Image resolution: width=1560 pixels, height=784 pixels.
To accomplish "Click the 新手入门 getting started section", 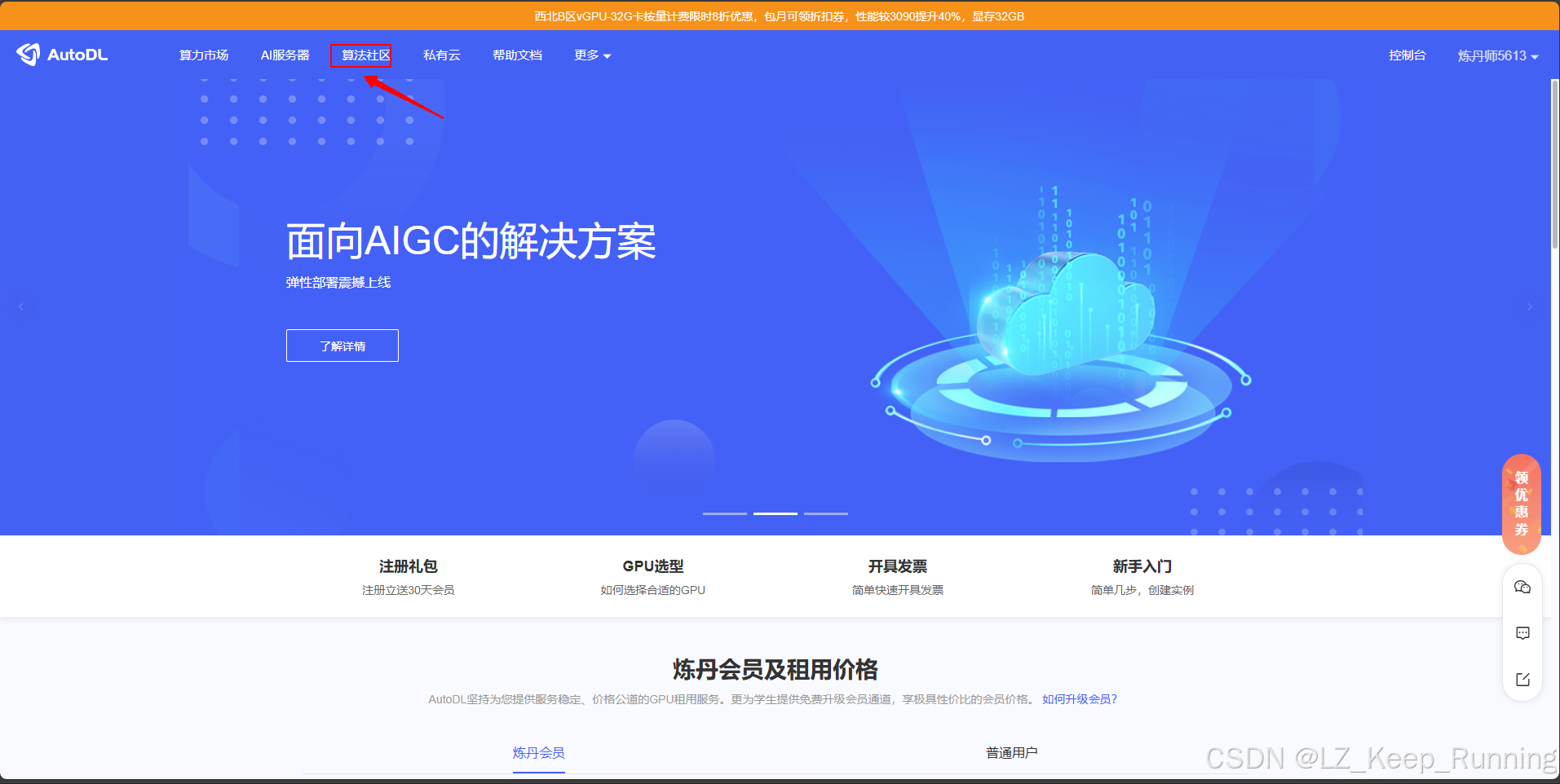I will click(x=1141, y=576).
